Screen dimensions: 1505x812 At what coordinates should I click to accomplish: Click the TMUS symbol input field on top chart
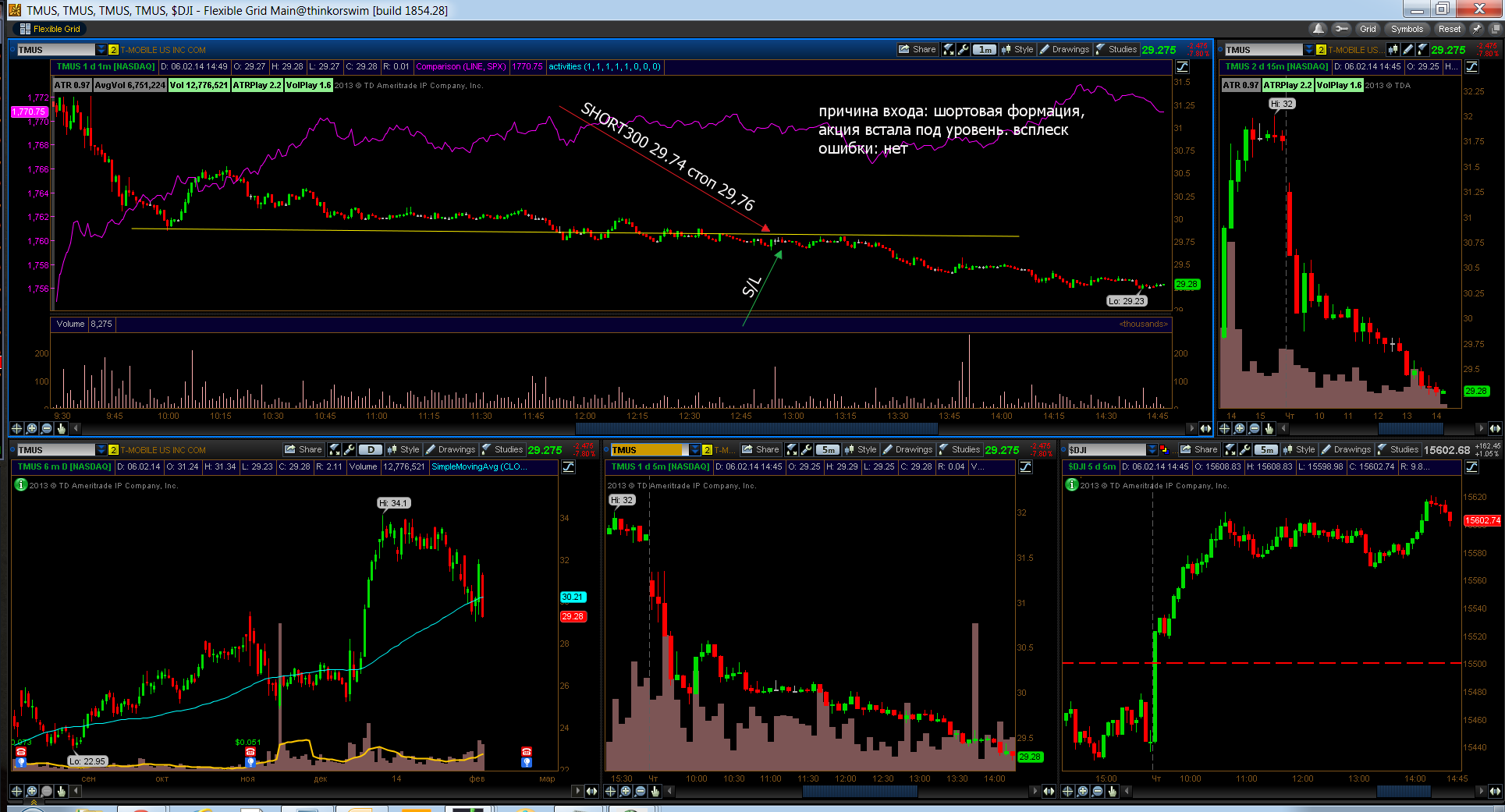55,49
